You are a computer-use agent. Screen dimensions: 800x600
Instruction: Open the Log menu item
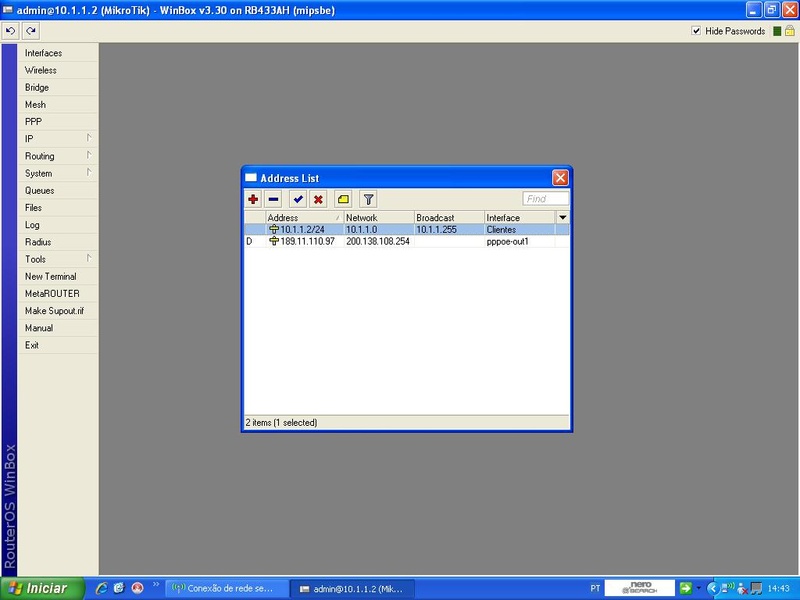point(58,225)
